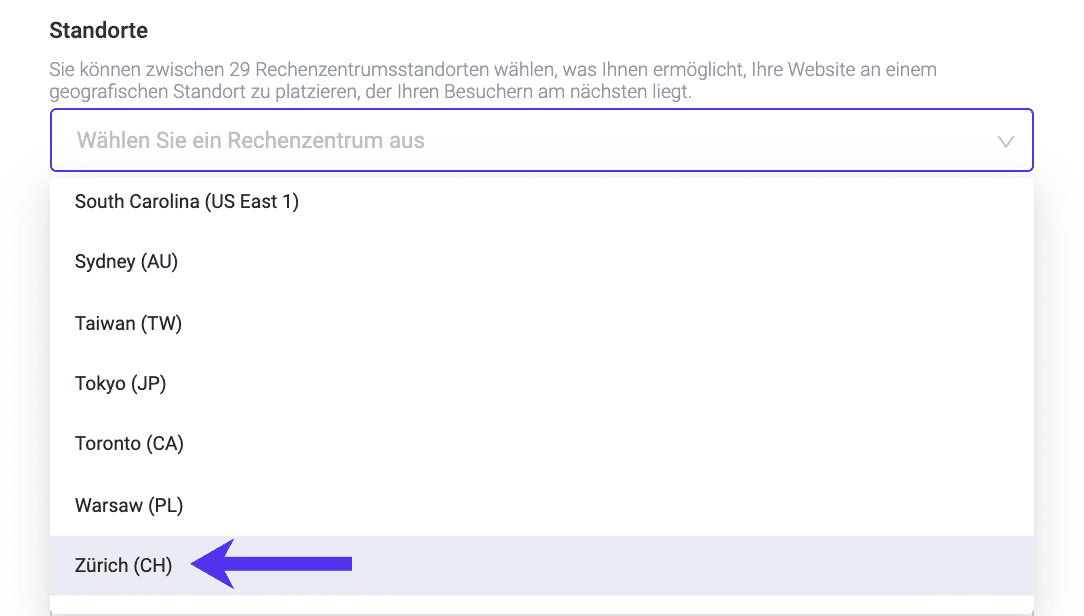The height and width of the screenshot is (616, 1084).
Task: Click inside the Wählen Sie ein Rechenzentrum field
Action: coord(400,140)
